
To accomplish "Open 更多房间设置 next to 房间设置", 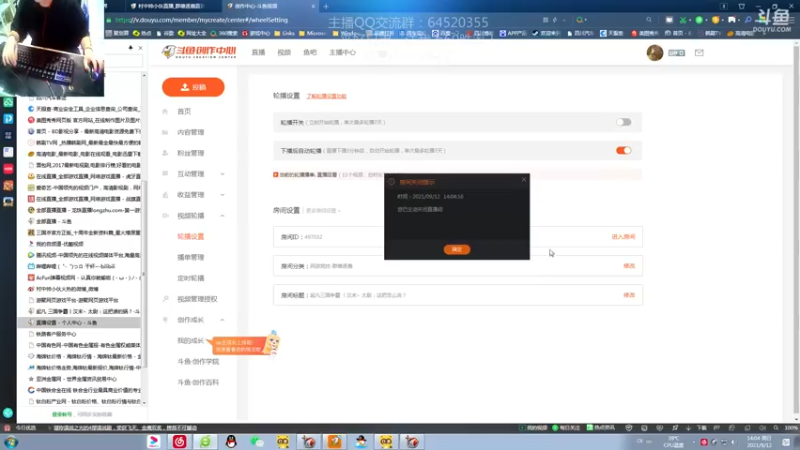I will [322, 211].
